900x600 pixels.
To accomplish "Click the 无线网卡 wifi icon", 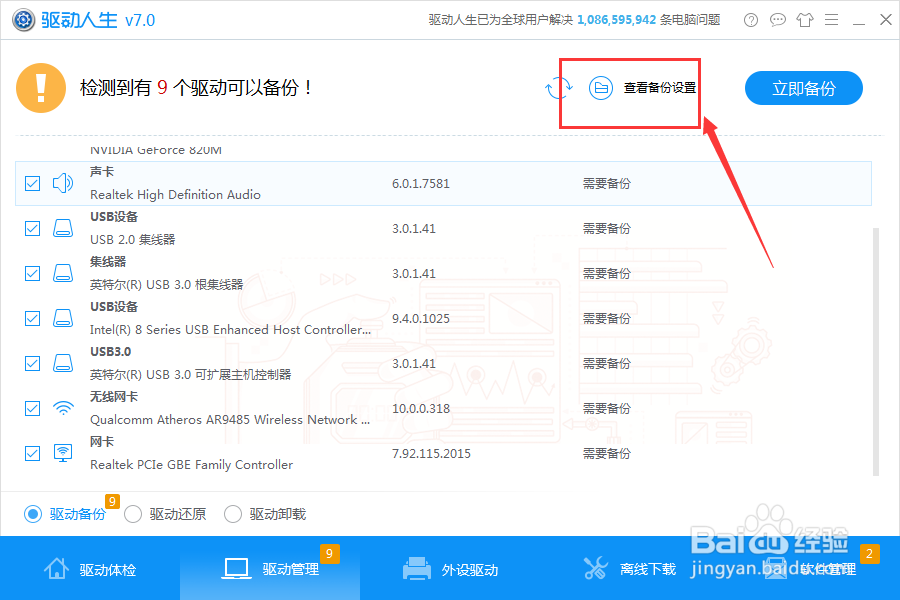I will coord(63,408).
